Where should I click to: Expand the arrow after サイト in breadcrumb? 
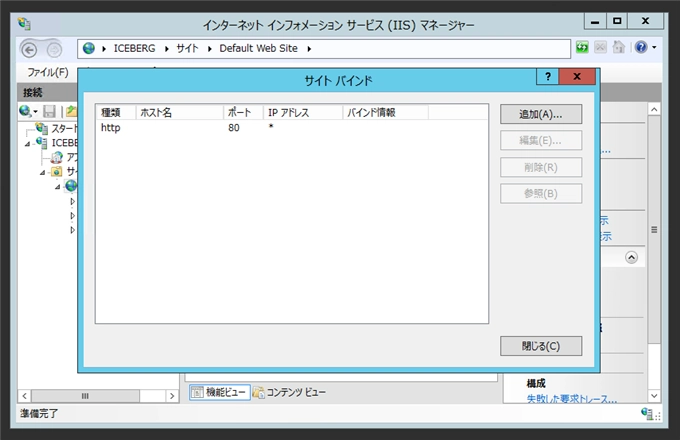(x=209, y=49)
